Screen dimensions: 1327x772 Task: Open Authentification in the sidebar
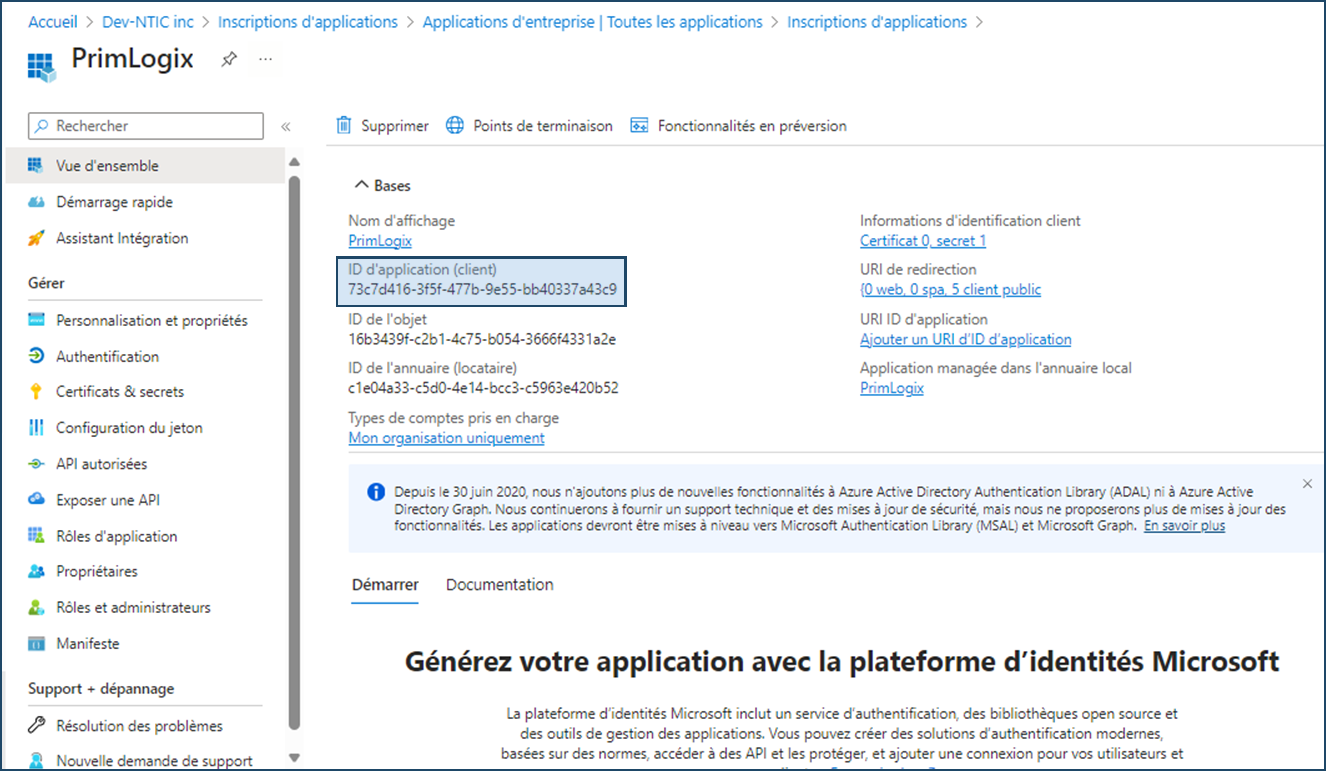pos(107,356)
